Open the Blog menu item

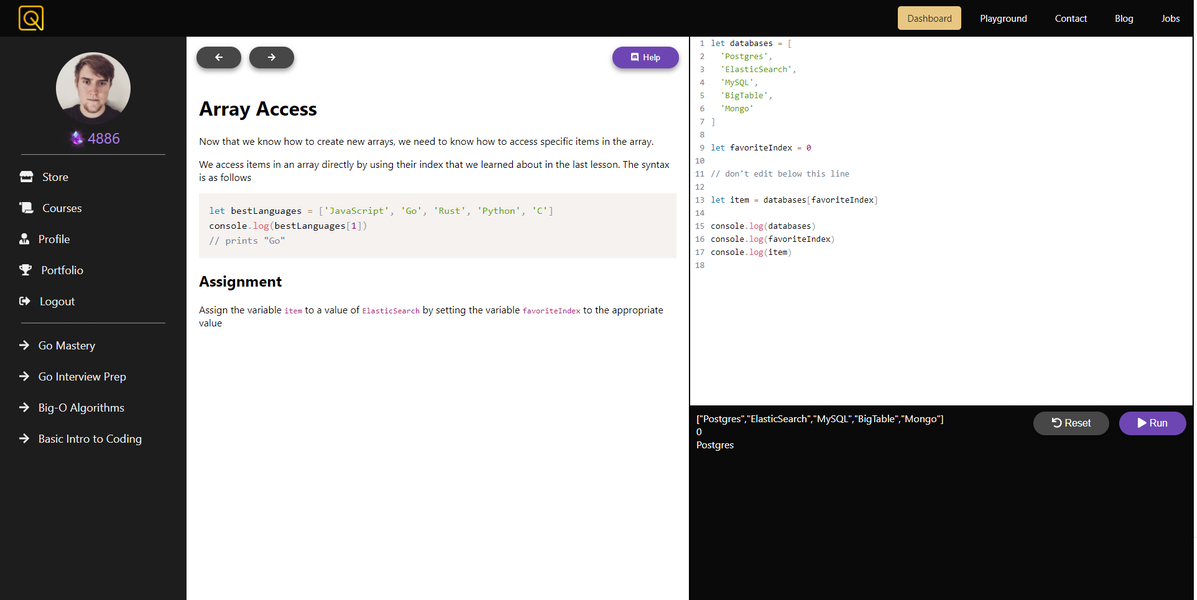[1124, 18]
